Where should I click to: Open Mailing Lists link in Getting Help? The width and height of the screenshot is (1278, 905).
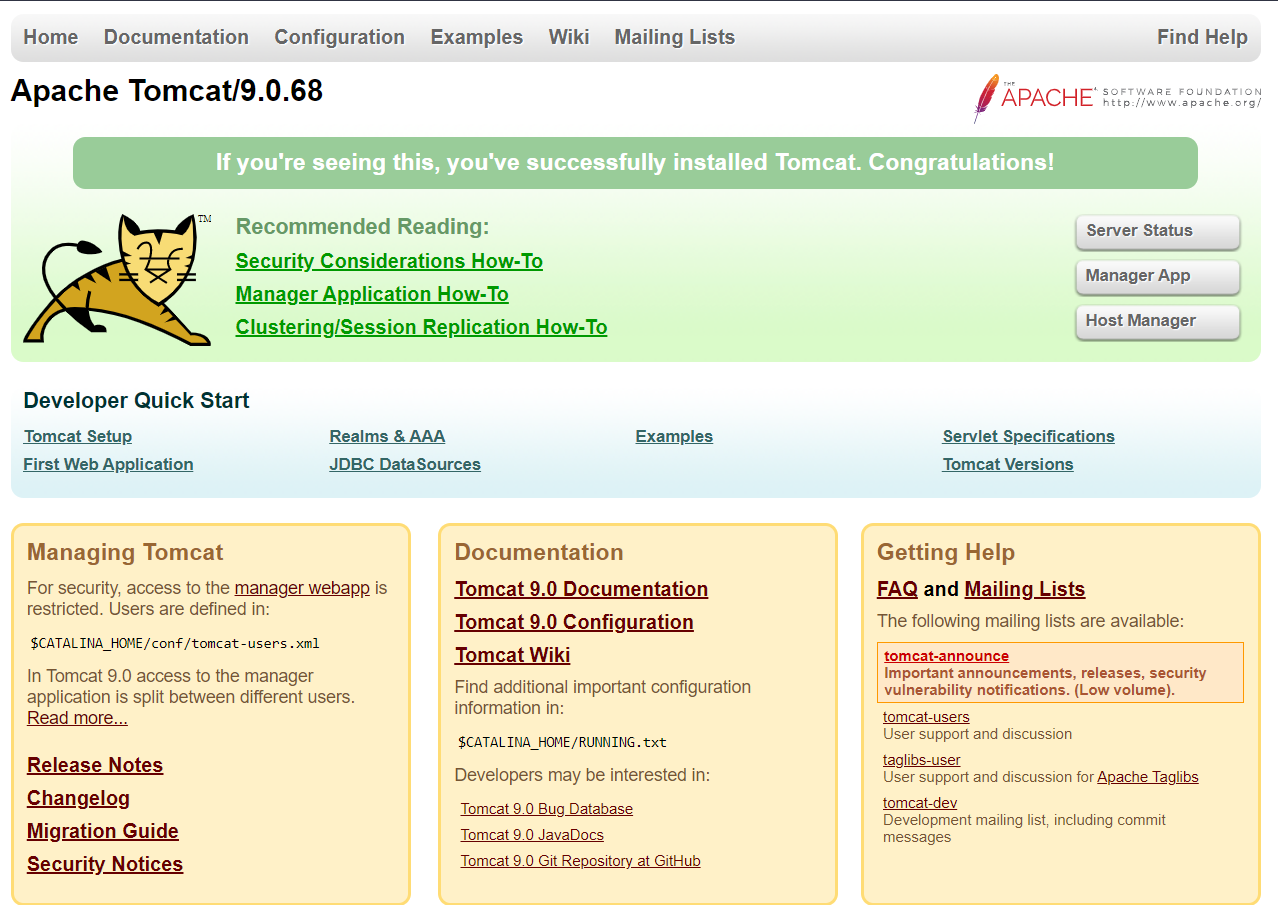coord(1025,589)
